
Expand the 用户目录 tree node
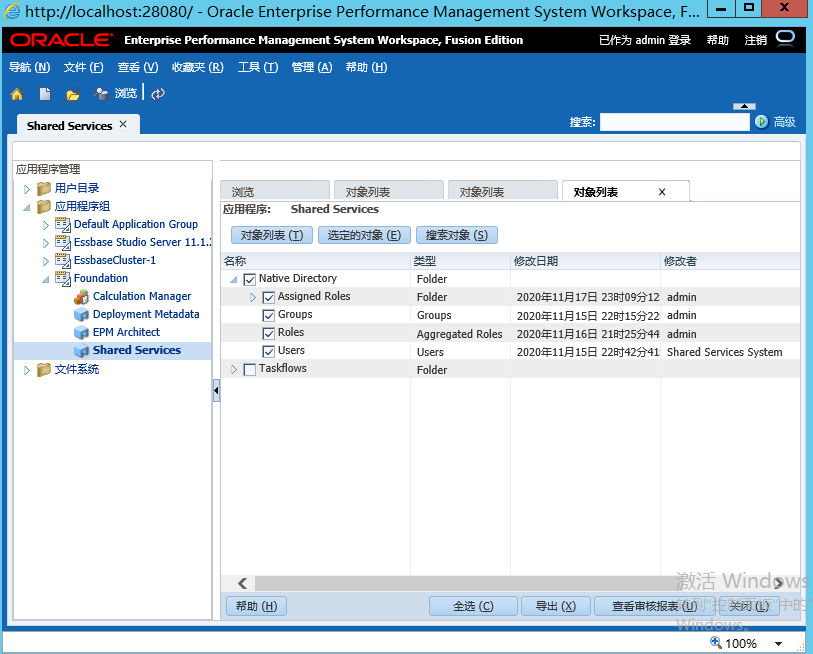pos(27,189)
